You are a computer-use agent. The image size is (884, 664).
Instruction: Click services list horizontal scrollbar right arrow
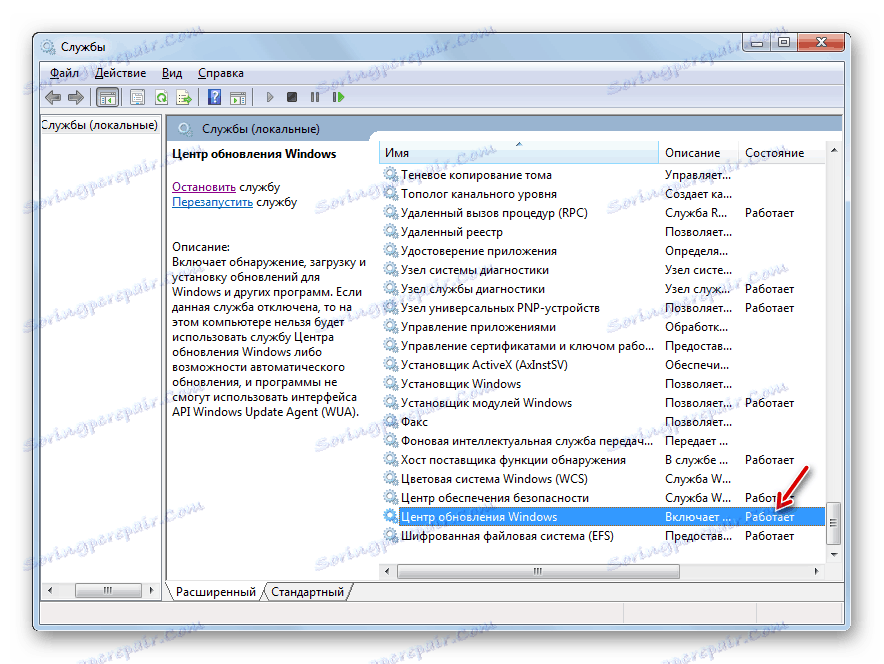coord(816,572)
